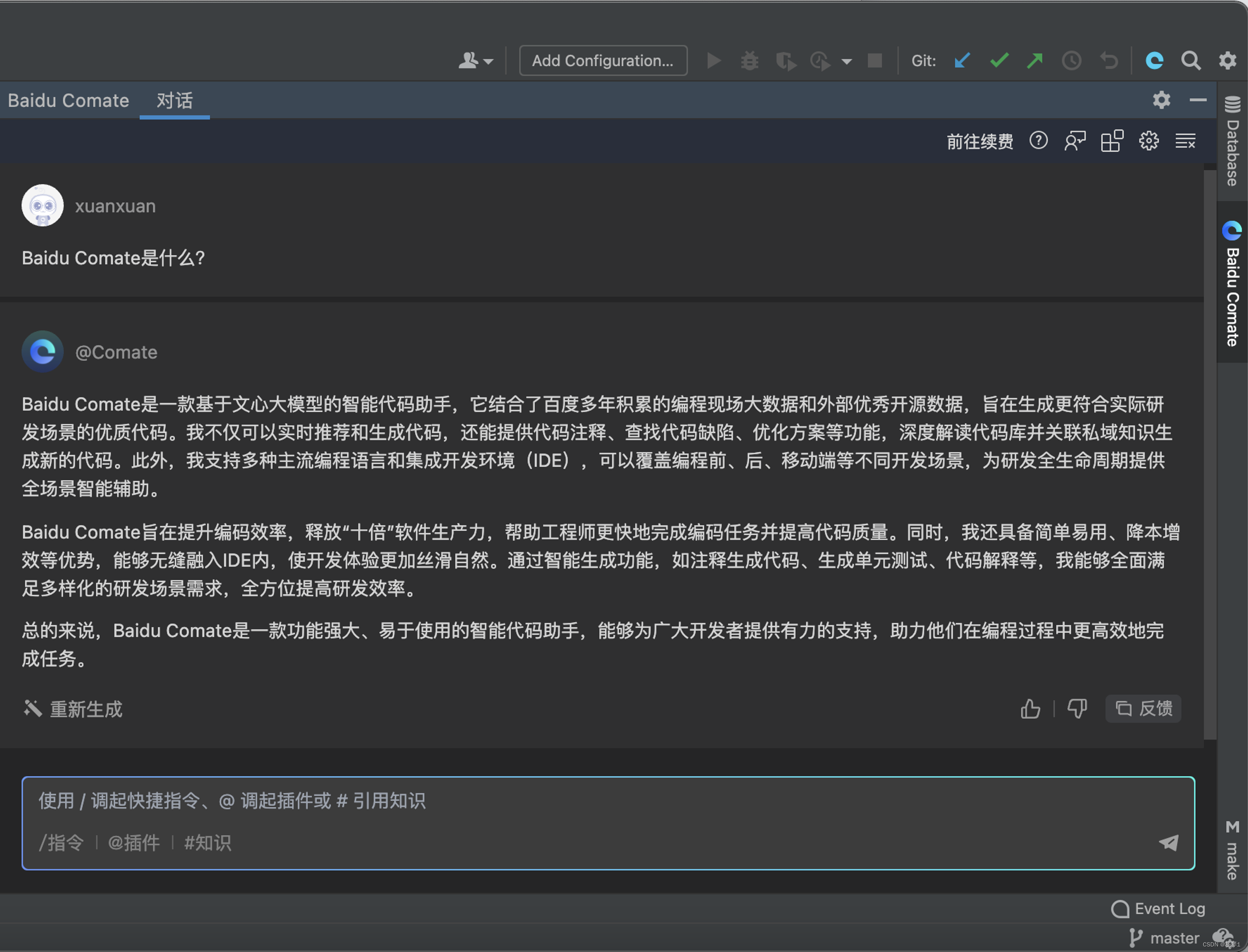Click the thumbs down icon

tap(1077, 708)
